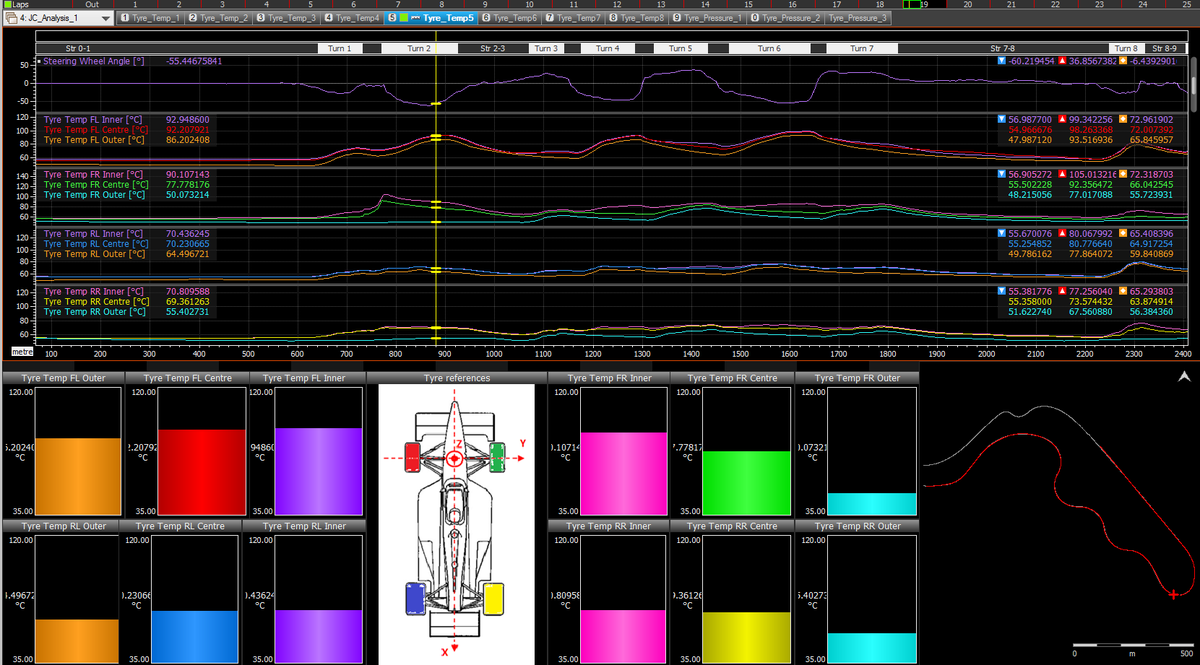Screen dimensions: 1200x665
Task: Click the Steering Wheel Angle channel label
Action: [x=94, y=62]
